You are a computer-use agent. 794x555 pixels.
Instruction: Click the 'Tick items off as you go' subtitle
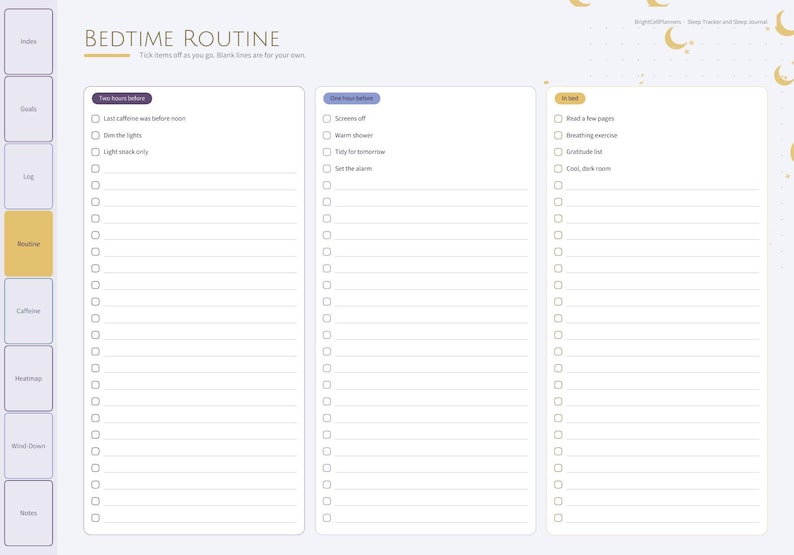click(x=223, y=55)
